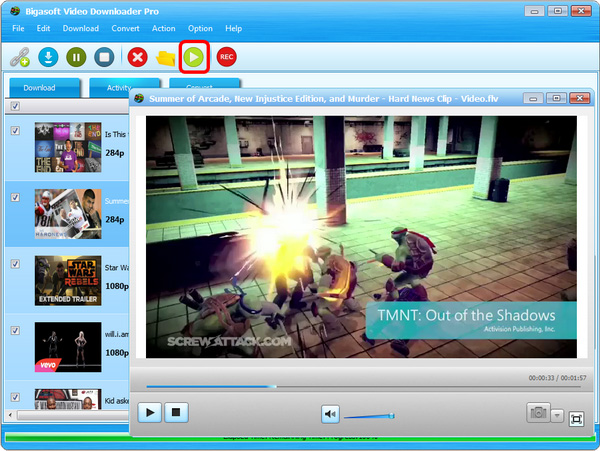Image resolution: width=600 pixels, height=451 pixels.
Task: Toggle fullscreen in the video player
Action: click(576, 418)
